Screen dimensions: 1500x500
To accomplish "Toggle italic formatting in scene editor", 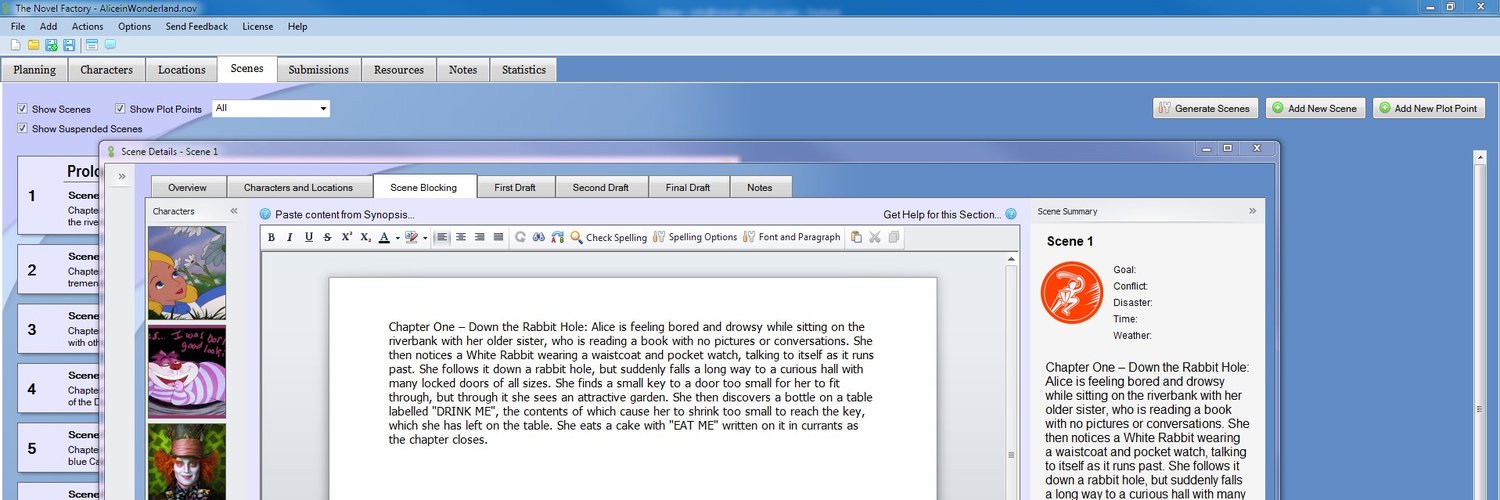I will point(290,237).
